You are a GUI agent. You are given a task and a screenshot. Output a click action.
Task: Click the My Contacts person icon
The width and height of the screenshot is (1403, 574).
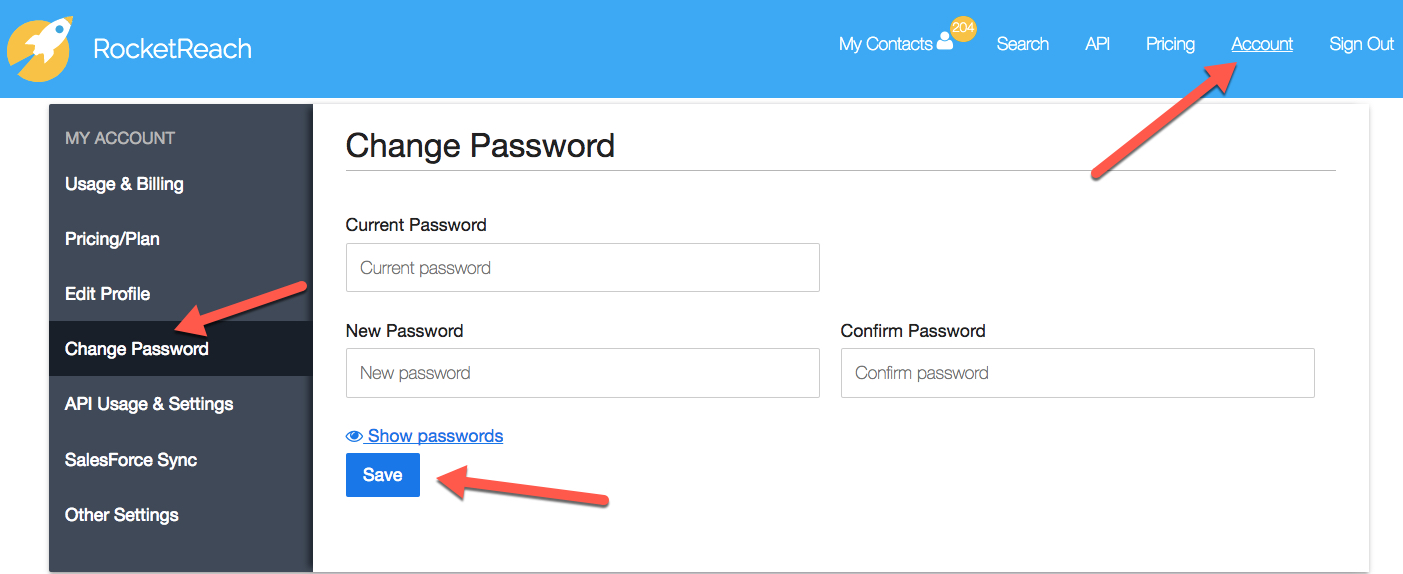click(945, 43)
